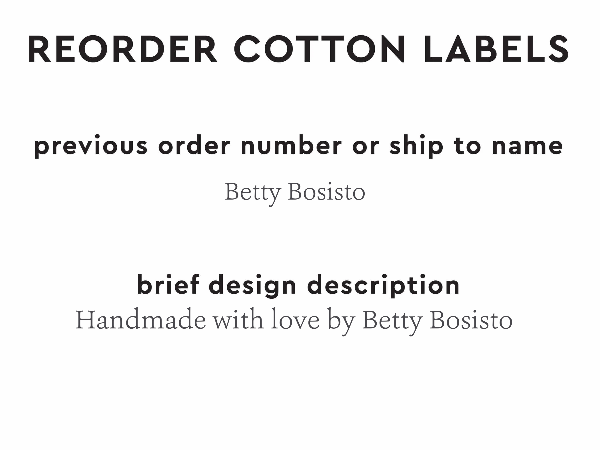Click the word "previous" in the first label
Screen dimensions: 600x450
coord(89,146)
